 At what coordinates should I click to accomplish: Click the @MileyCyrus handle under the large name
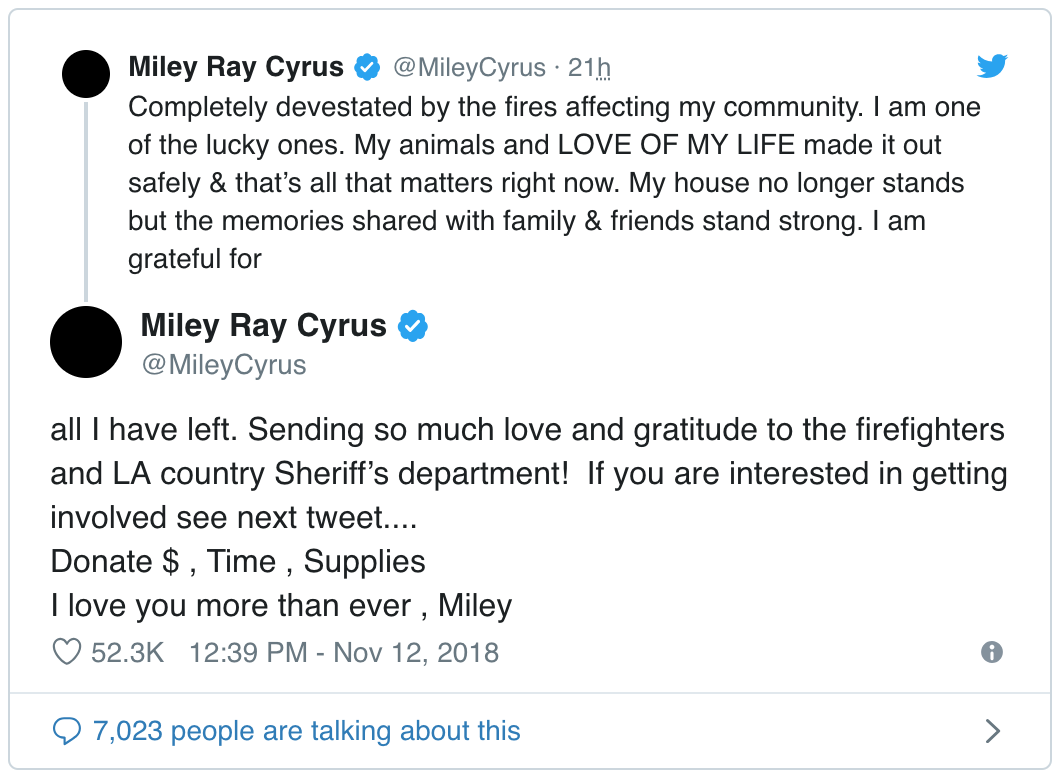(x=224, y=365)
